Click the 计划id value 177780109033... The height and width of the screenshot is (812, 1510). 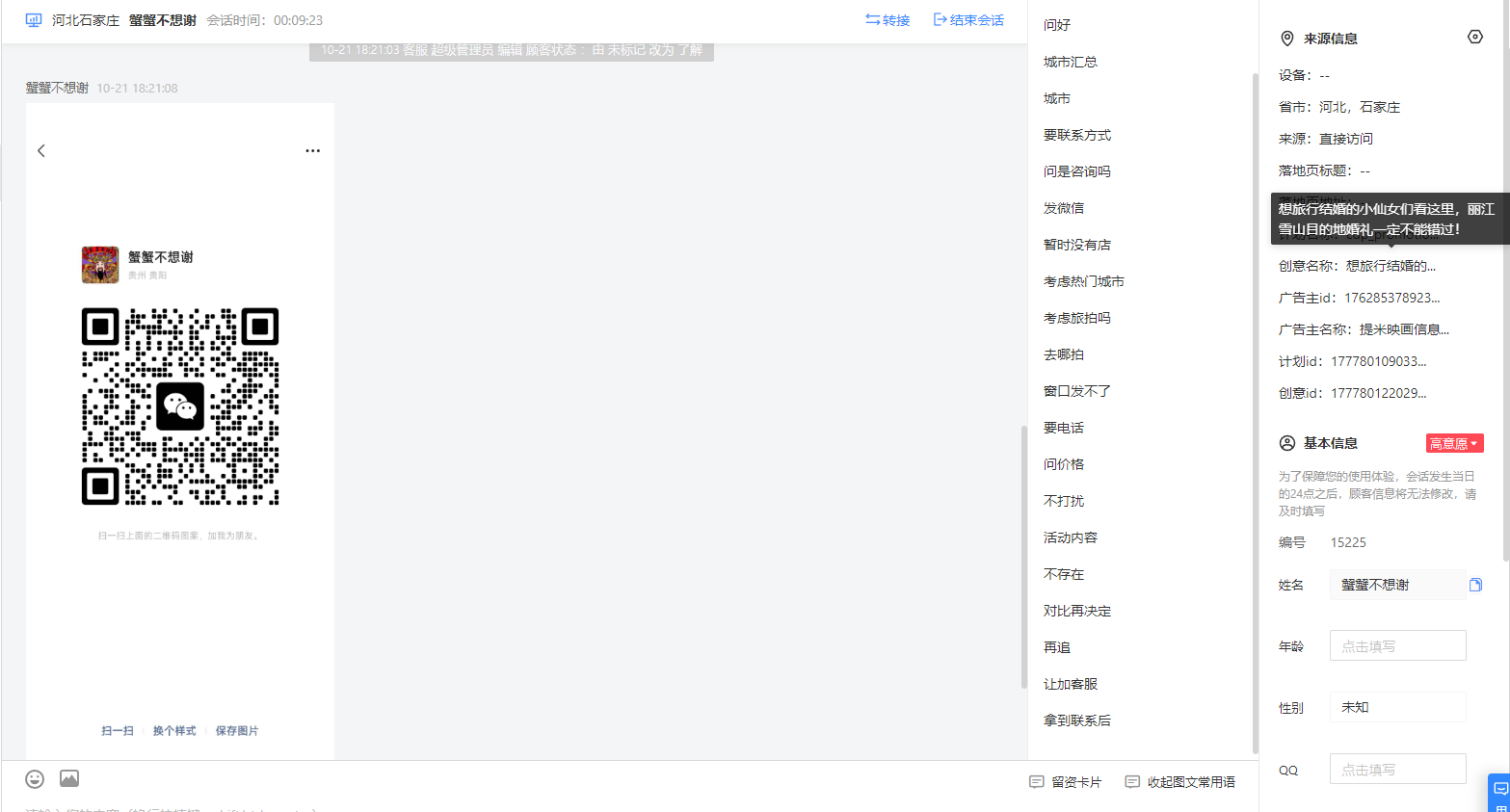[1379, 361]
